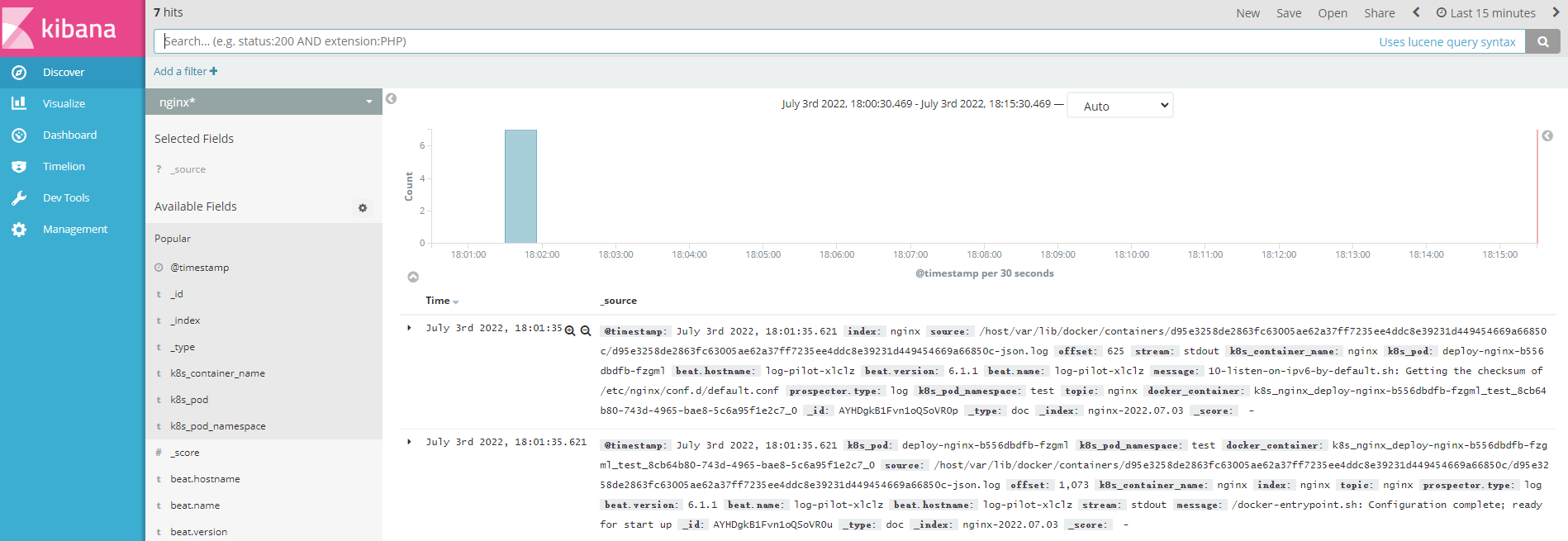Open Visualize from the sidebar
Screen dimensions: 1568x541
(x=72, y=103)
